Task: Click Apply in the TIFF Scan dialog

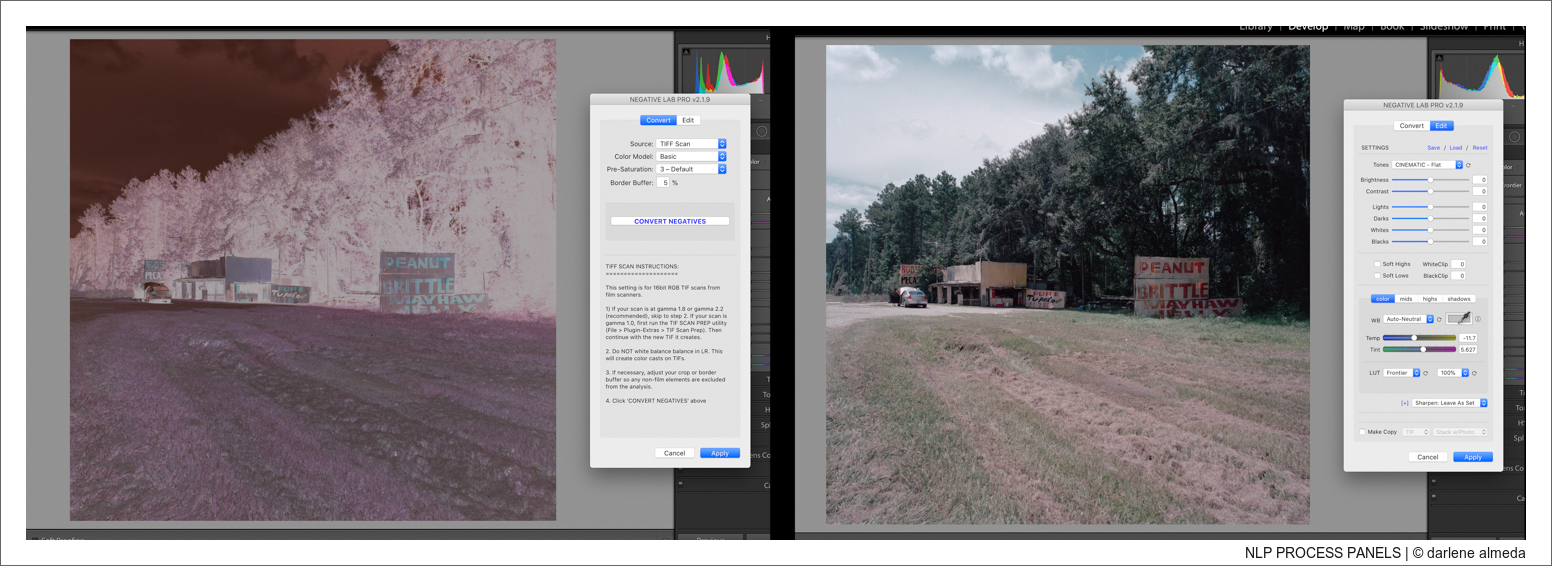Action: [720, 453]
